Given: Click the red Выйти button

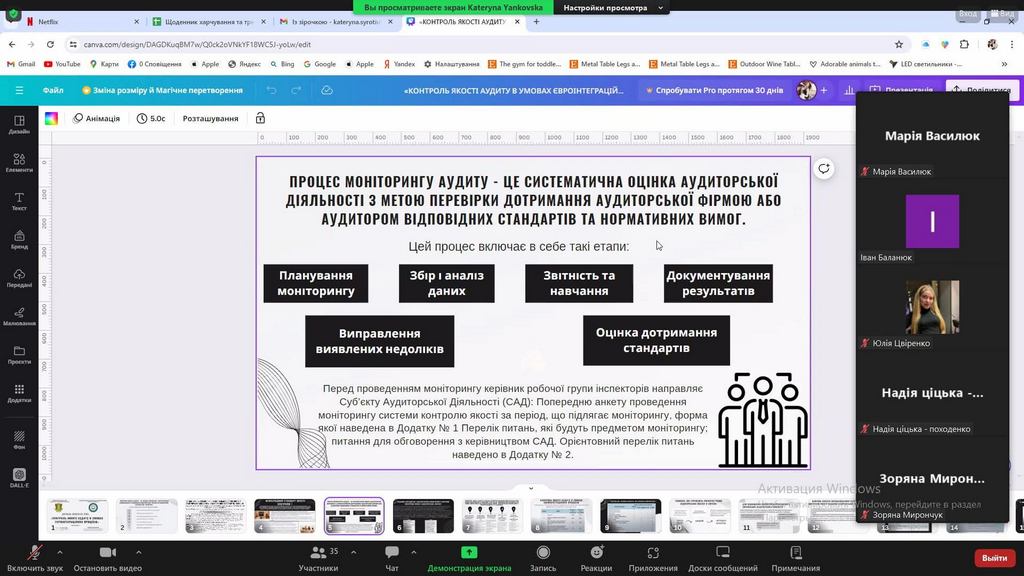Looking at the screenshot, I should [x=994, y=557].
